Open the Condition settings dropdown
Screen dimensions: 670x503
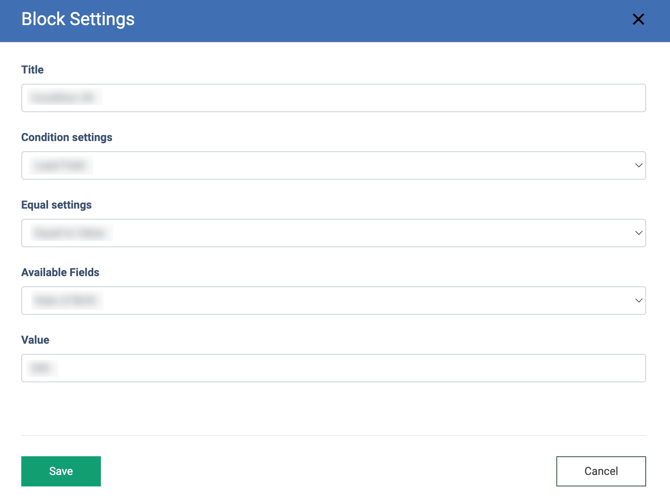pos(333,165)
